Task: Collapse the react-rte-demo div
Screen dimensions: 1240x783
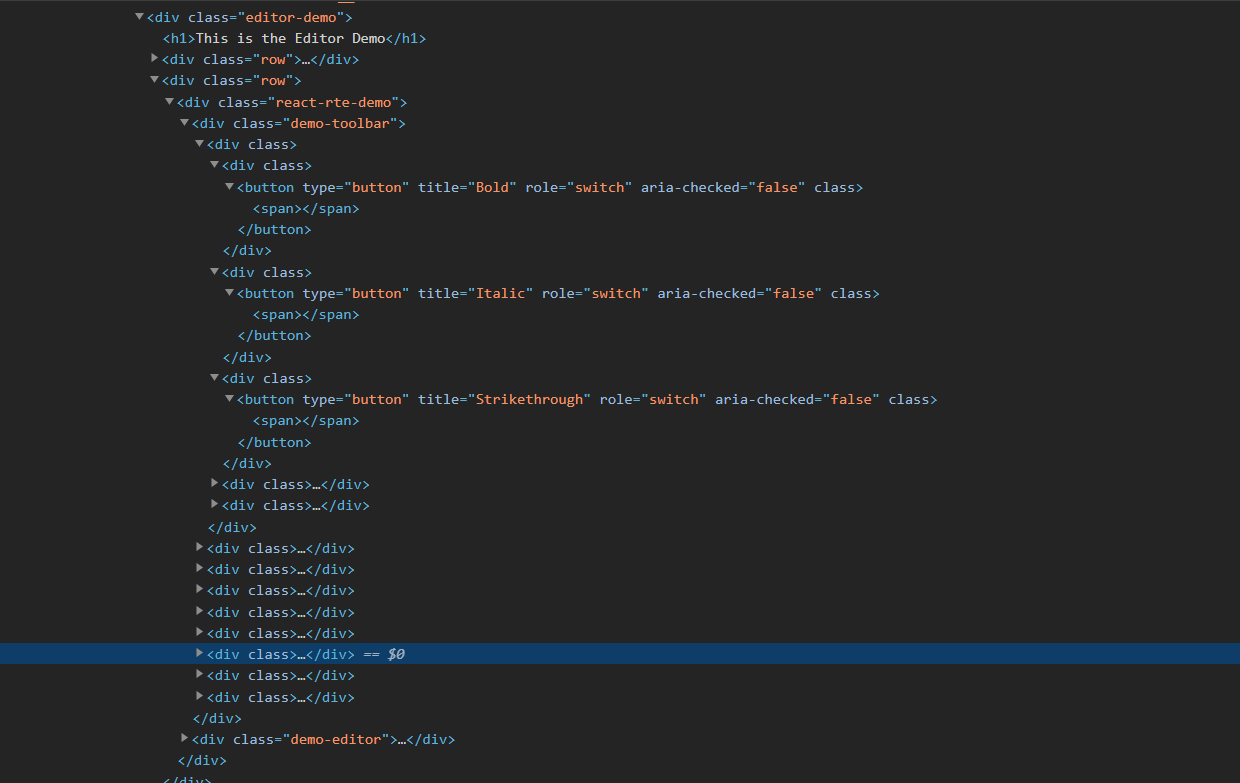Action: (x=170, y=102)
